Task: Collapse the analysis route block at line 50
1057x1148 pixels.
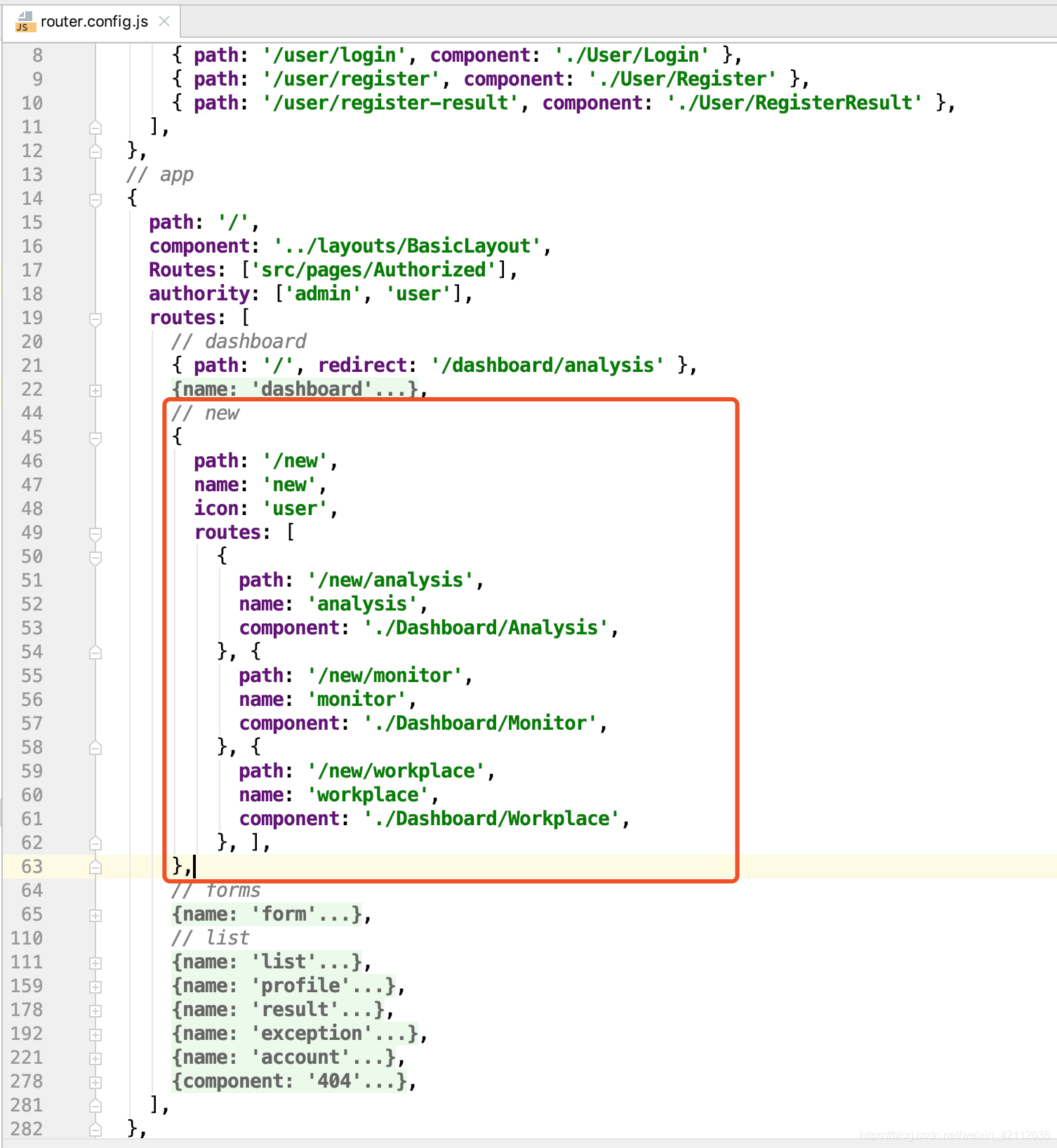Action: [95, 558]
